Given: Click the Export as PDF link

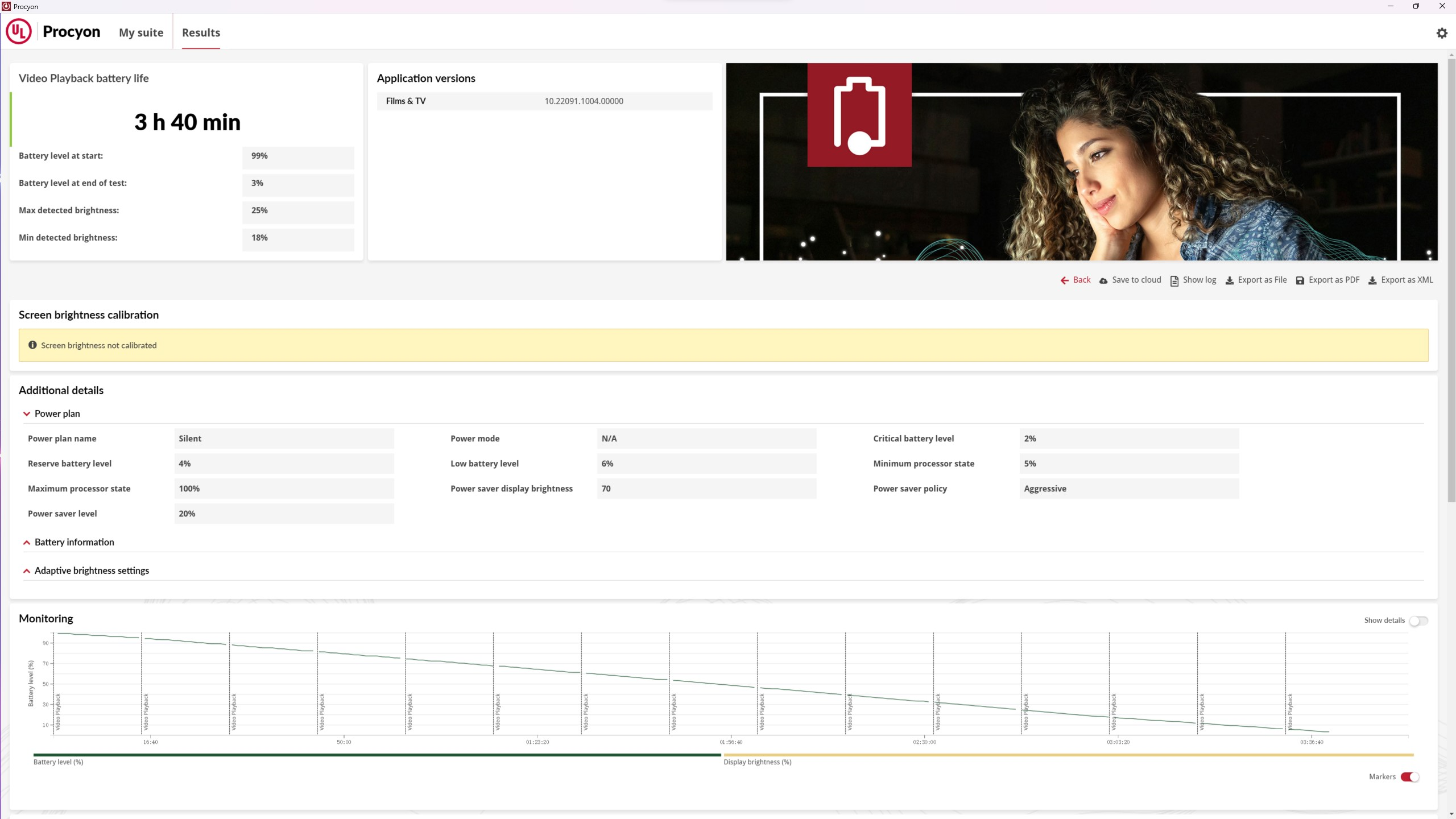Looking at the screenshot, I should [1334, 280].
